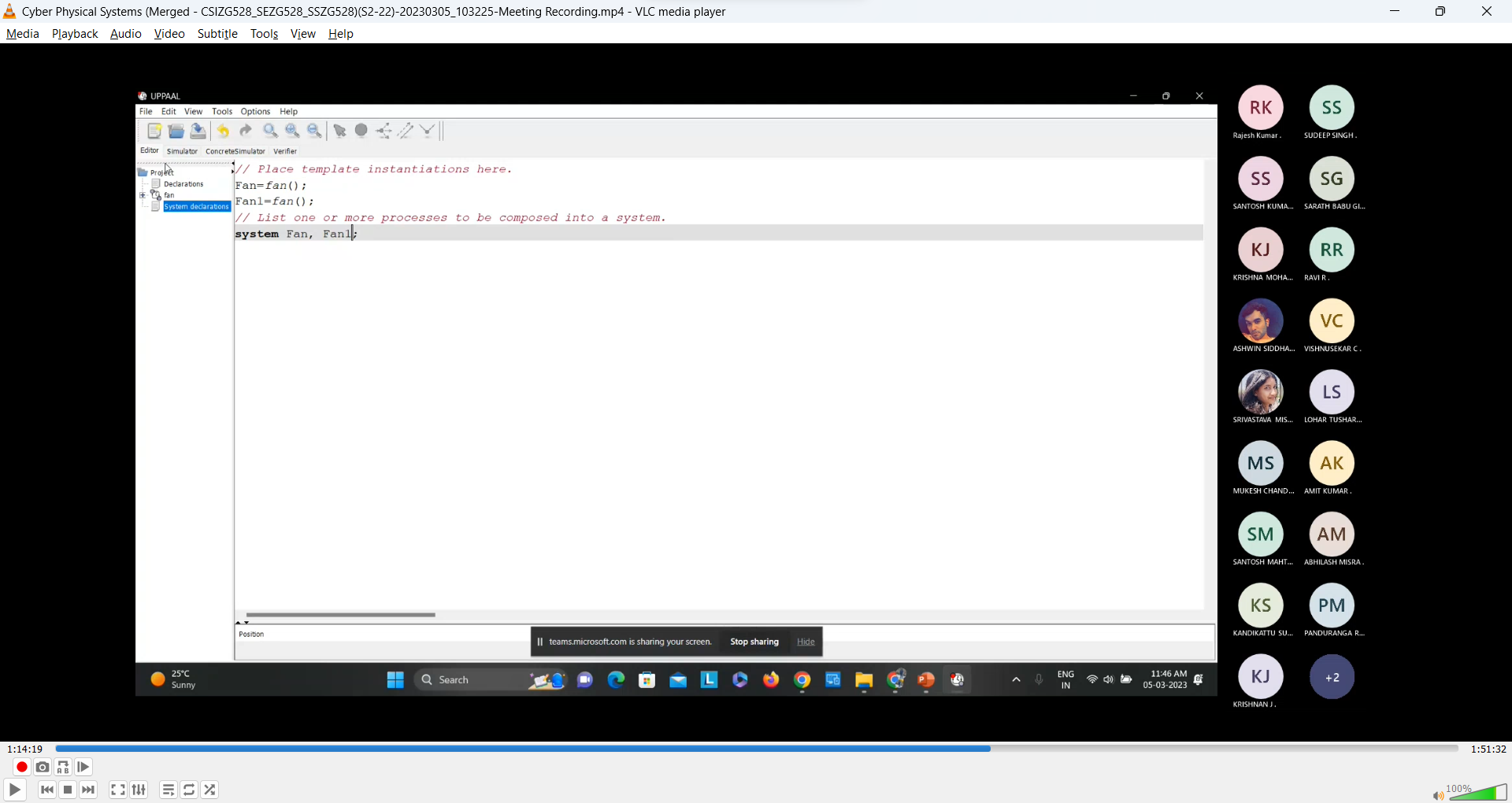This screenshot has height=803, width=1512.
Task: Open the Windows Start menu icon
Action: 395,680
